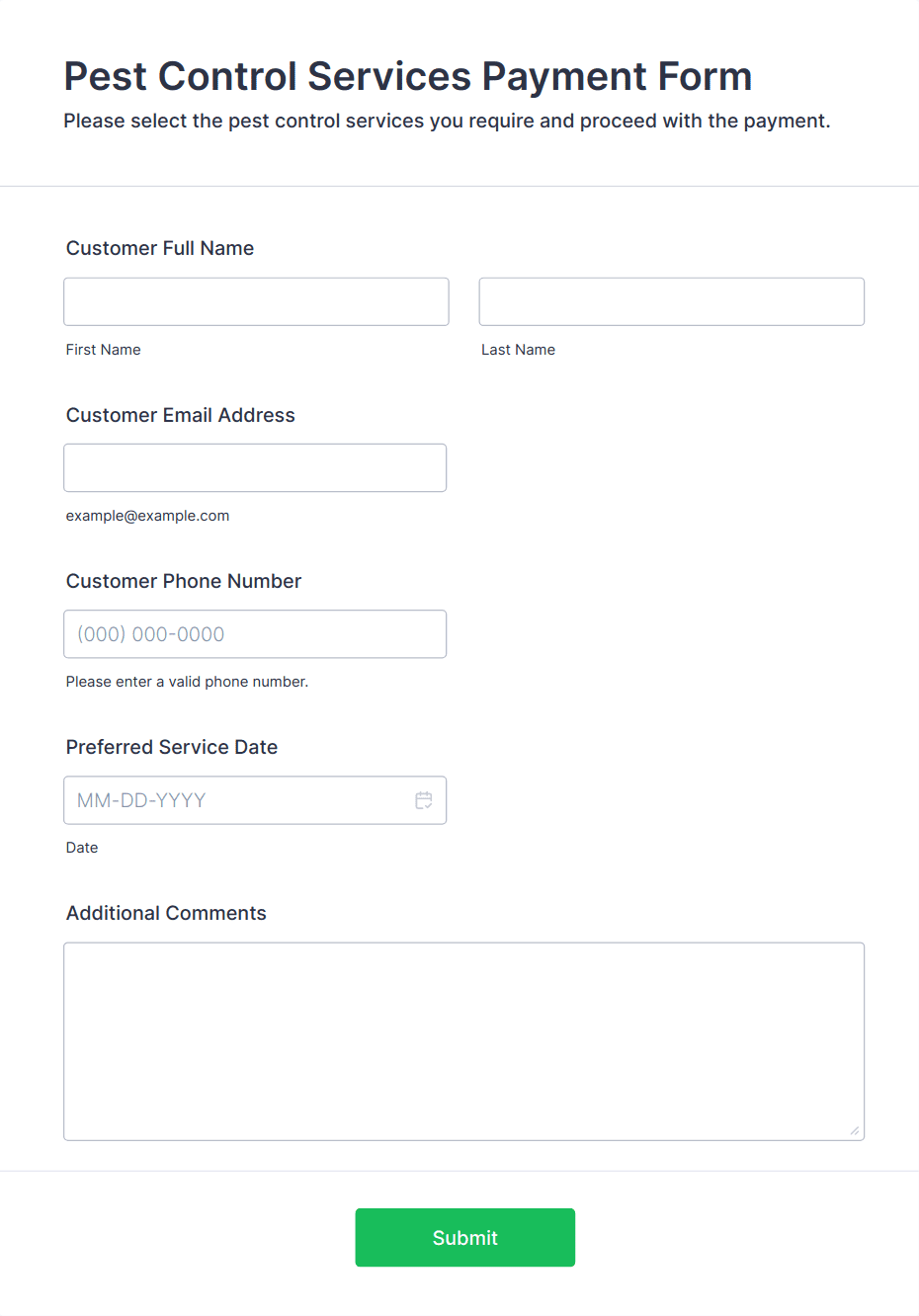Click the Customer Email Address label
919x1316 pixels.
pos(181,415)
